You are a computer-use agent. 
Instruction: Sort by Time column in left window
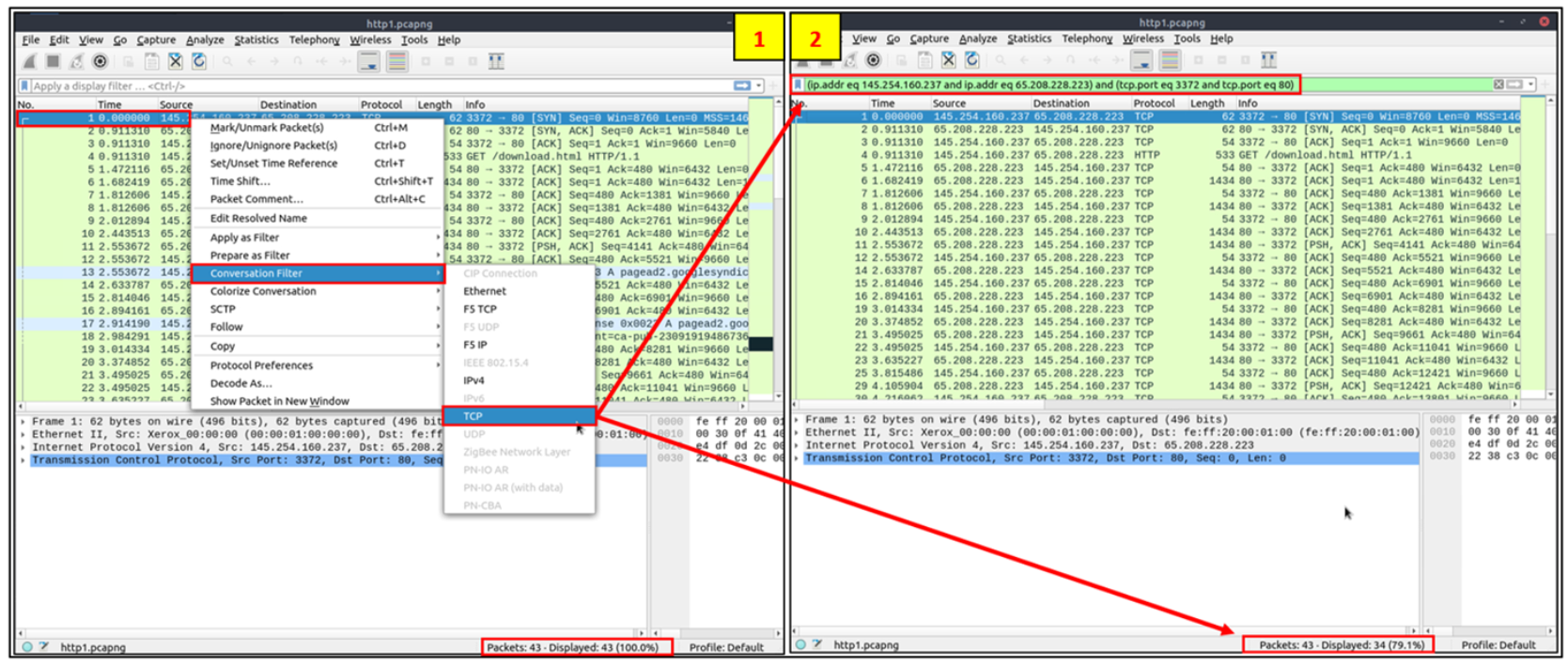109,105
